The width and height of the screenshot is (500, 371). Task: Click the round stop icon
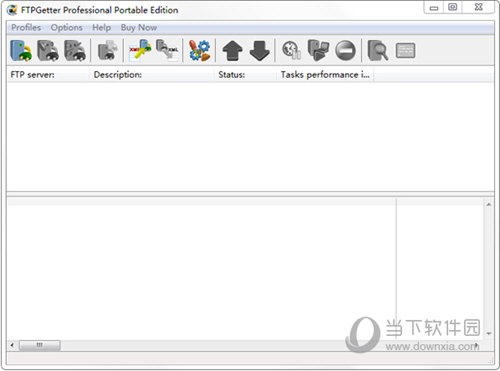(x=345, y=51)
